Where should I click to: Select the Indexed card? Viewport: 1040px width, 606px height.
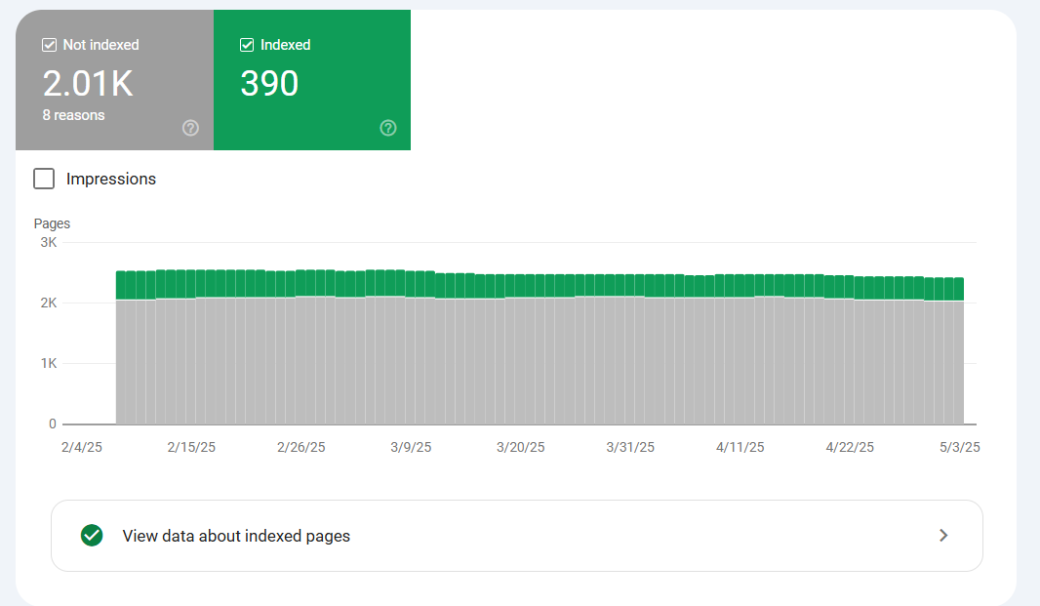point(312,80)
